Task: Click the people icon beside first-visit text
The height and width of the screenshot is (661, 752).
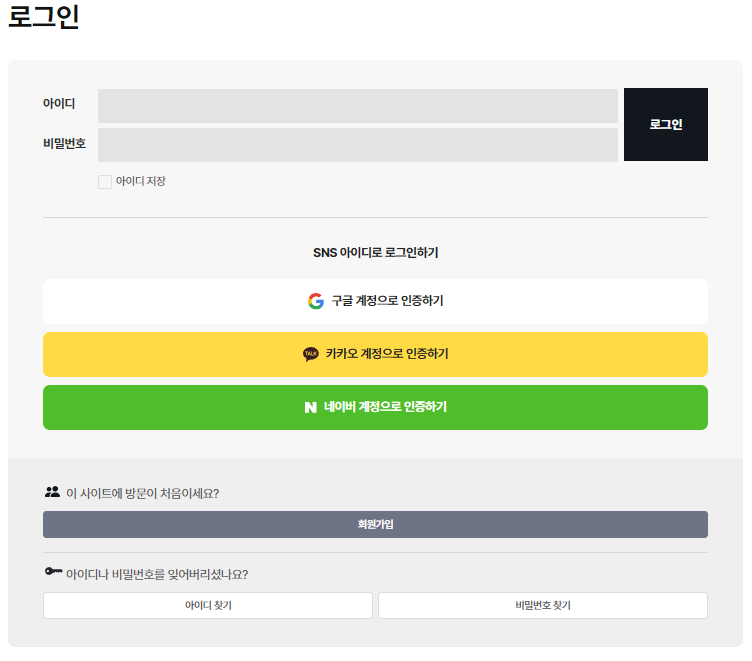Action: coord(52,492)
